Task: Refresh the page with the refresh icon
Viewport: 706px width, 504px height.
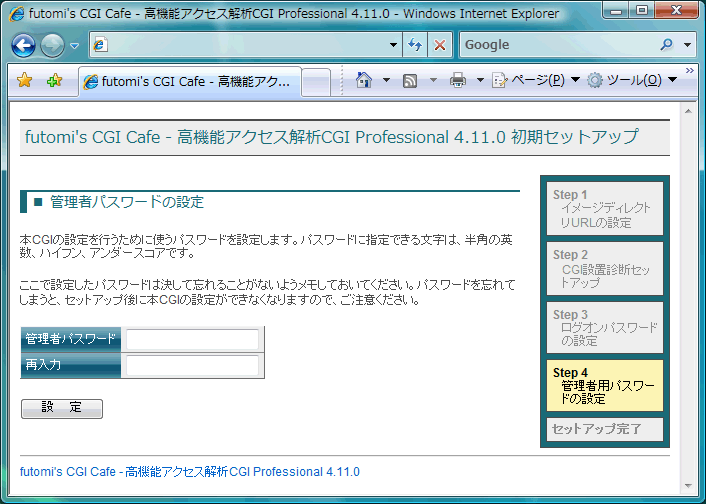Action: tap(415, 45)
